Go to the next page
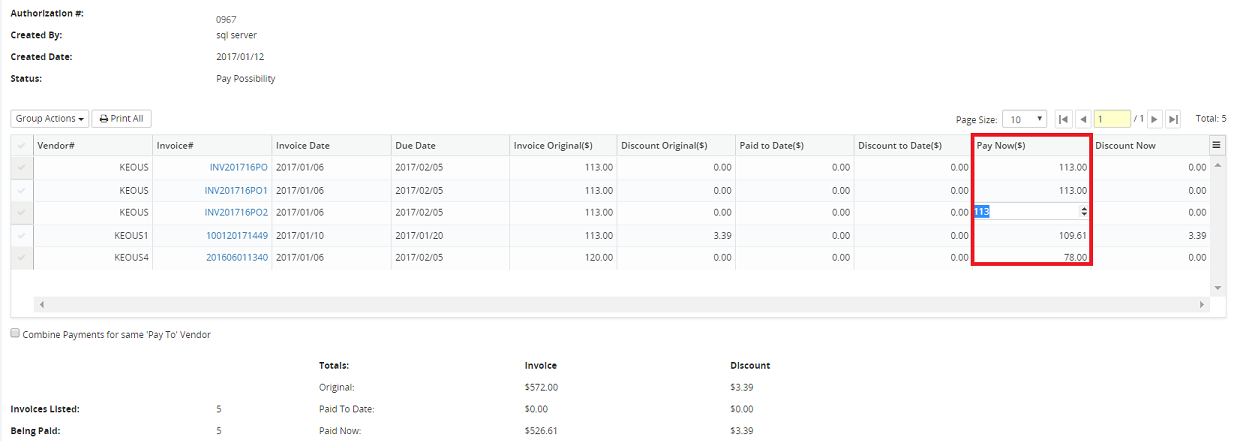This screenshot has width=1234, height=446. pyautogui.click(x=1155, y=119)
